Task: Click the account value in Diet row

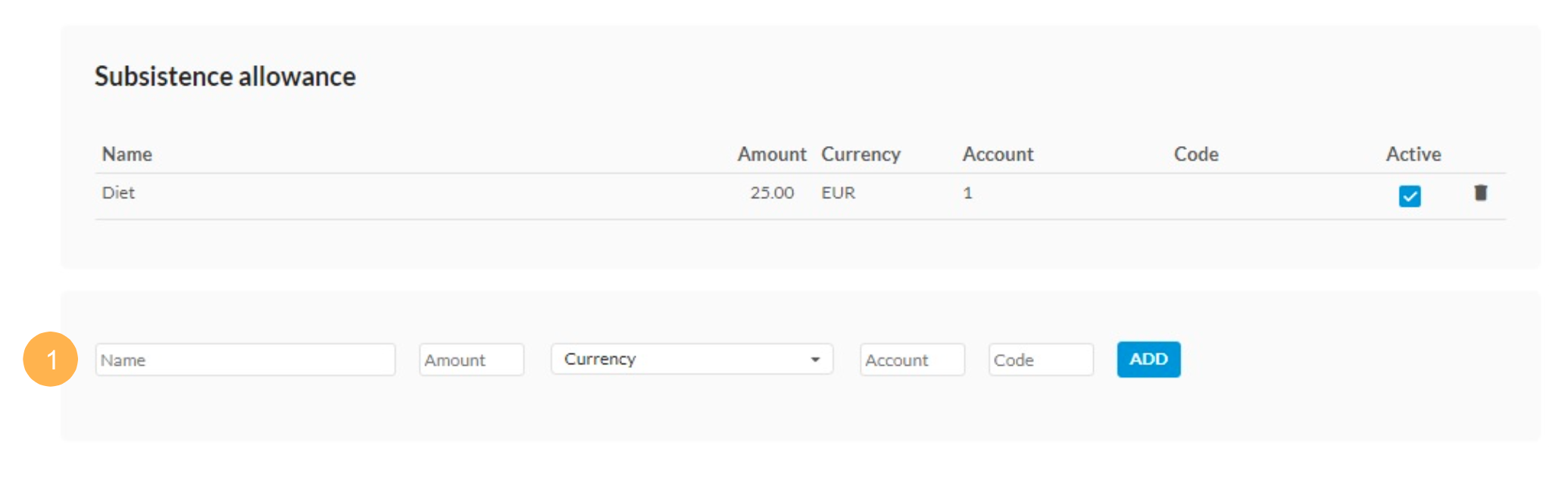Action: pyautogui.click(x=967, y=193)
